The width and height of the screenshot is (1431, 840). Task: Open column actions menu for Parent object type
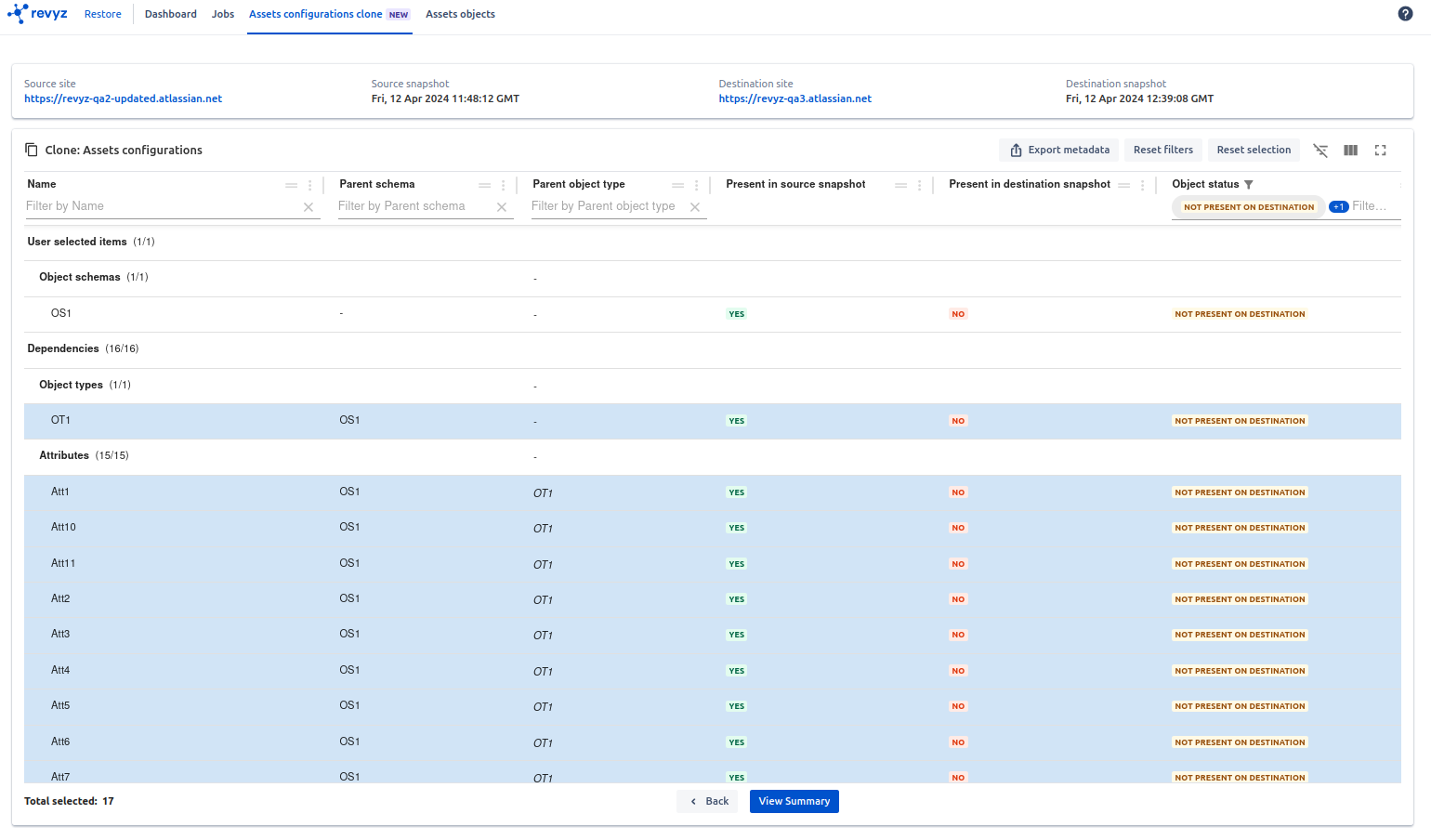(x=697, y=185)
